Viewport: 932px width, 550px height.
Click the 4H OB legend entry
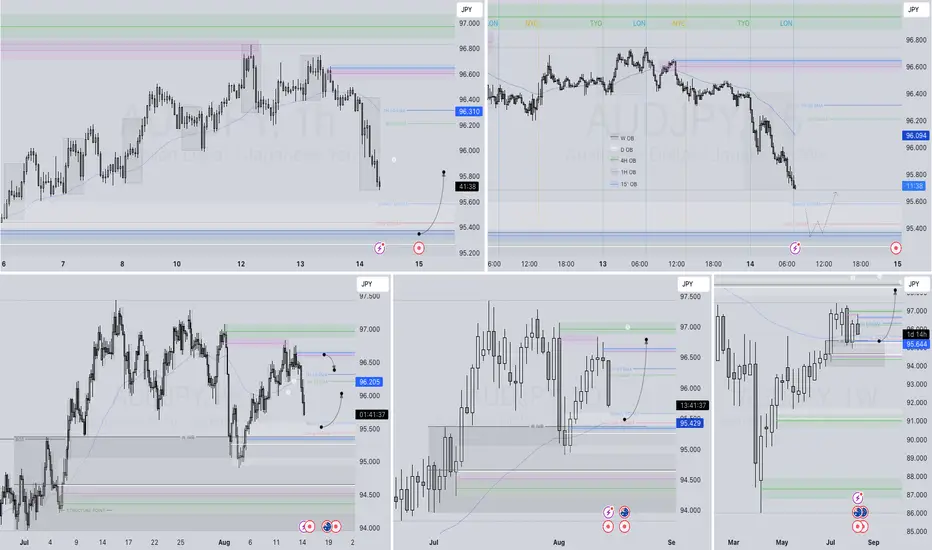pyautogui.click(x=624, y=161)
